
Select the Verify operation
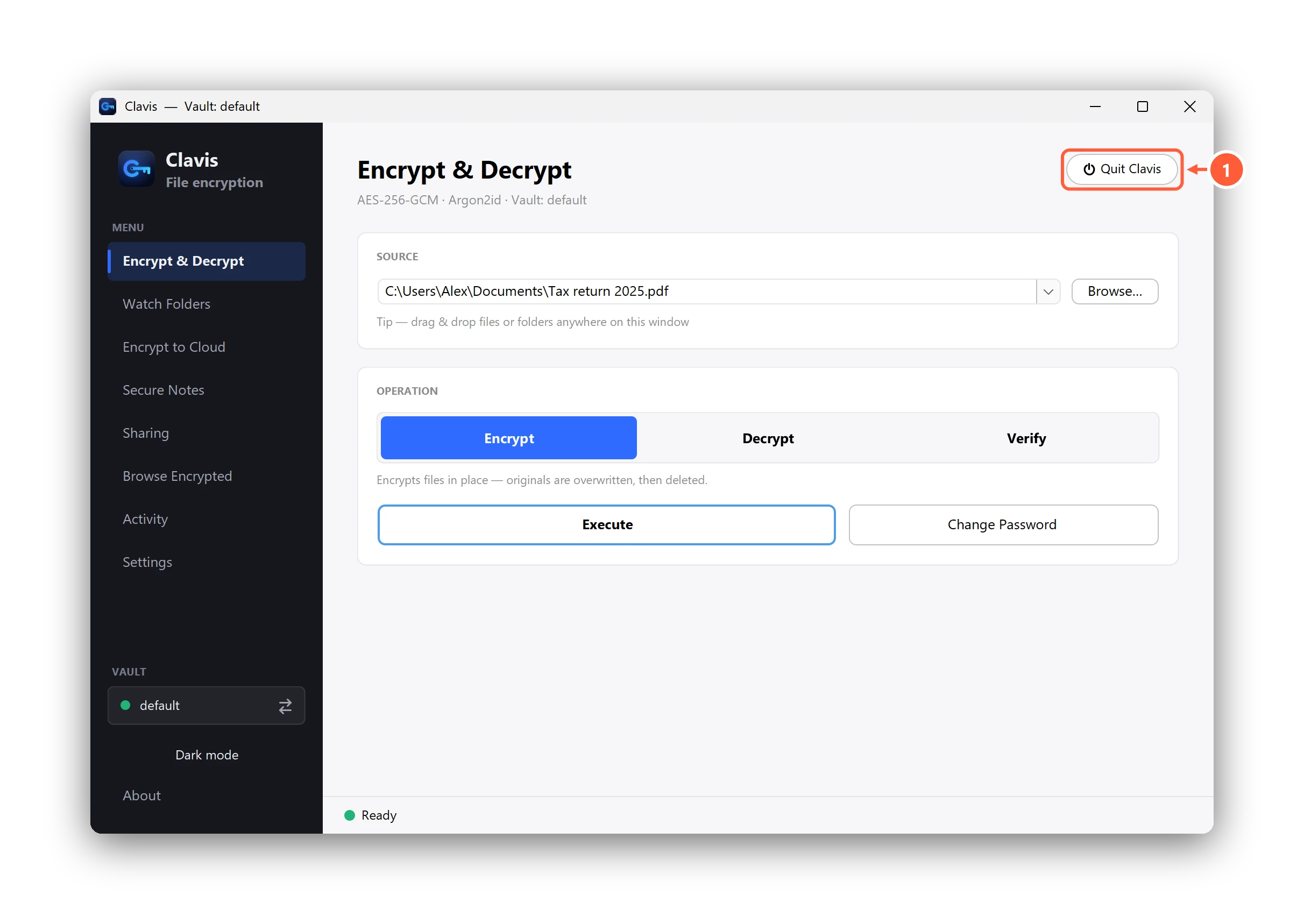tap(1026, 438)
